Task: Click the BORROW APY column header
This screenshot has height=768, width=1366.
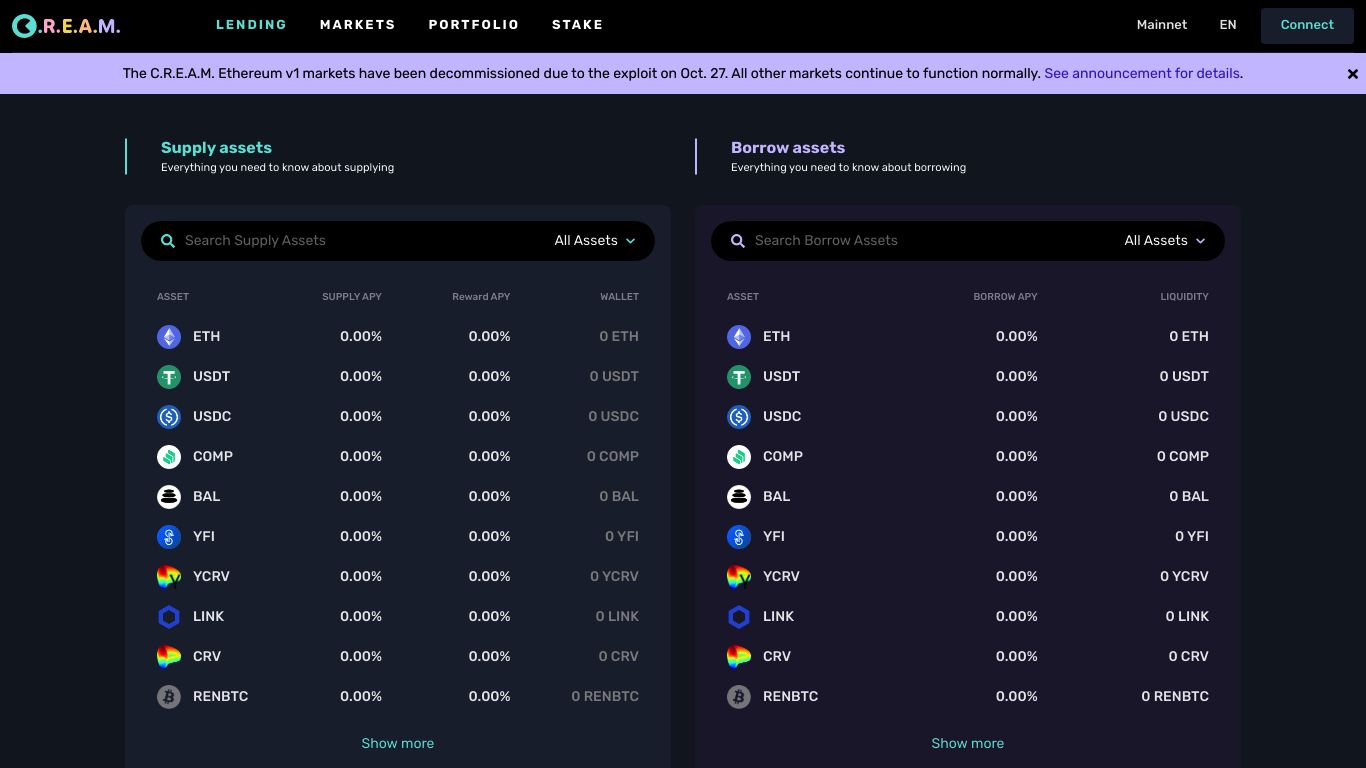Action: (1005, 297)
